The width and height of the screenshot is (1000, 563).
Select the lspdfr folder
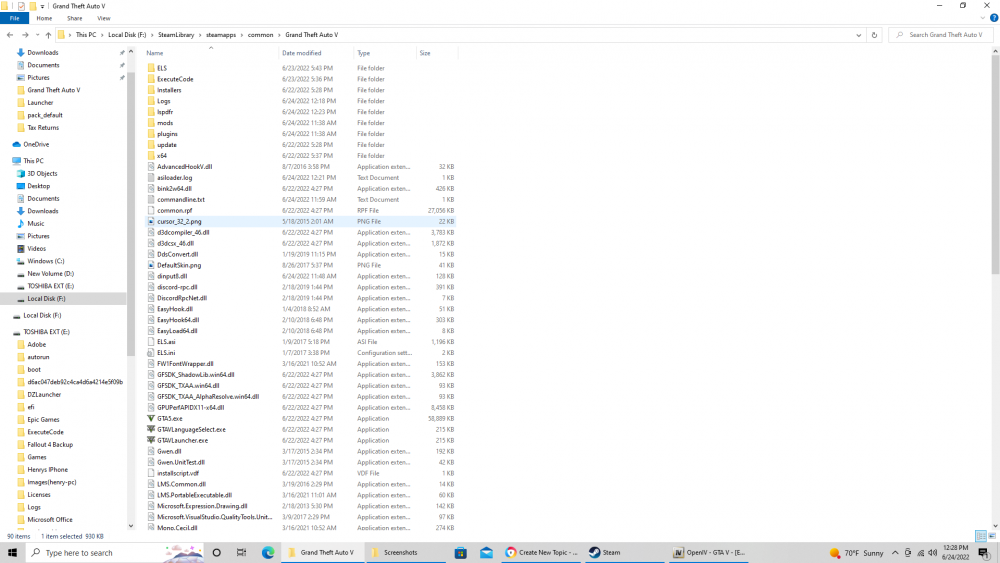point(165,112)
